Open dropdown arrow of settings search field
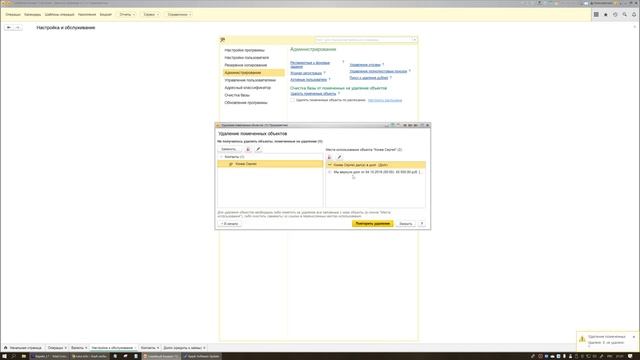This screenshot has height=360, width=640. click(x=414, y=40)
